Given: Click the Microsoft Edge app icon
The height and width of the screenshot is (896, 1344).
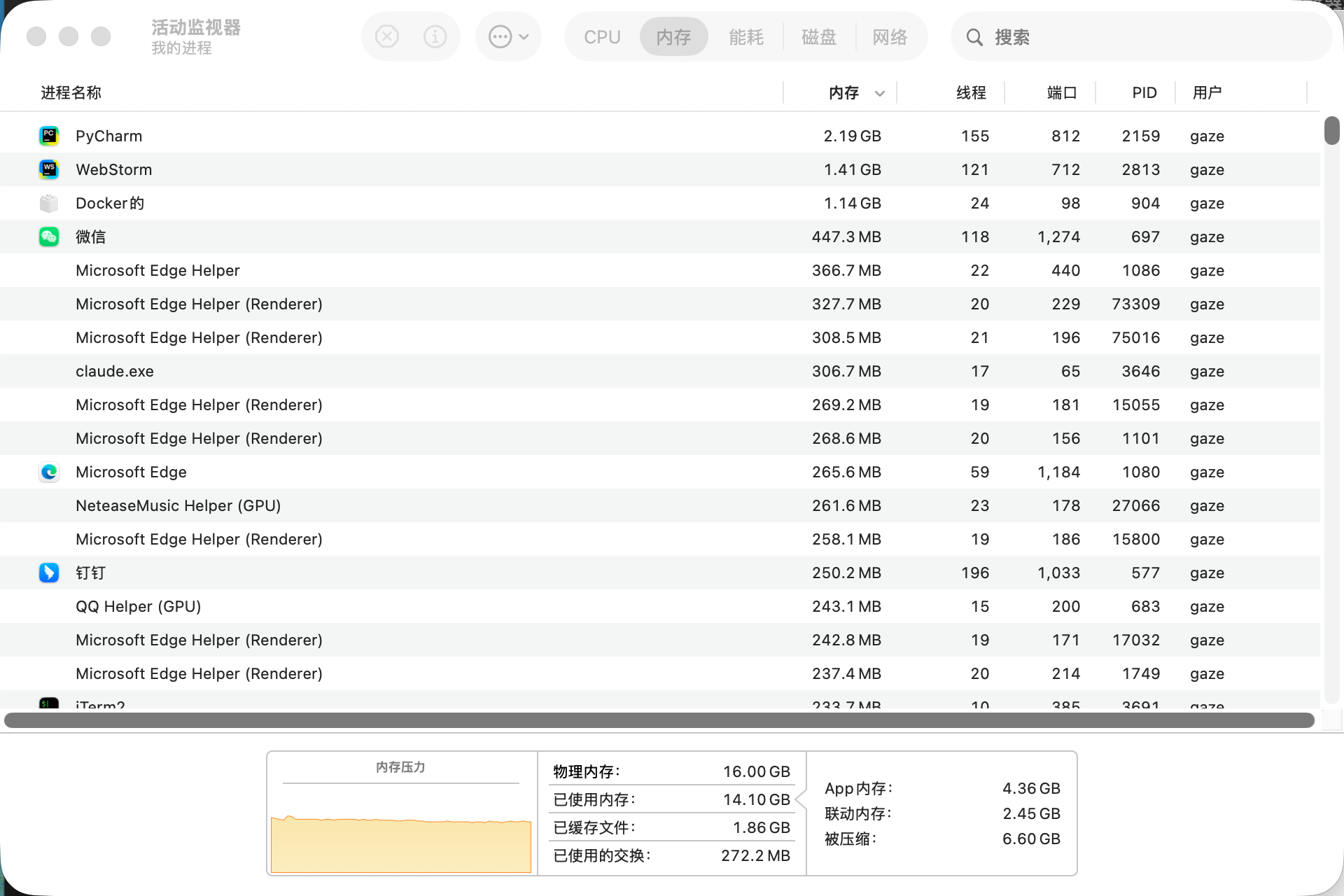Looking at the screenshot, I should (x=49, y=472).
